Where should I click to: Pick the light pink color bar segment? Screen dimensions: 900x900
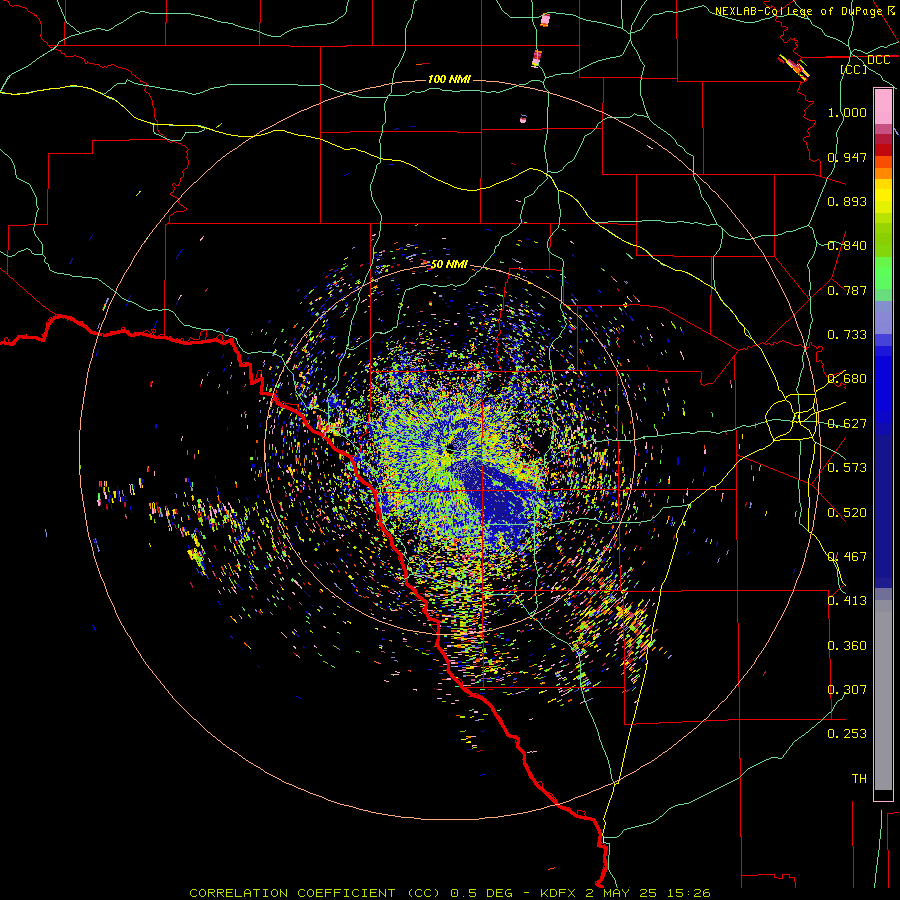pyautogui.click(x=883, y=107)
